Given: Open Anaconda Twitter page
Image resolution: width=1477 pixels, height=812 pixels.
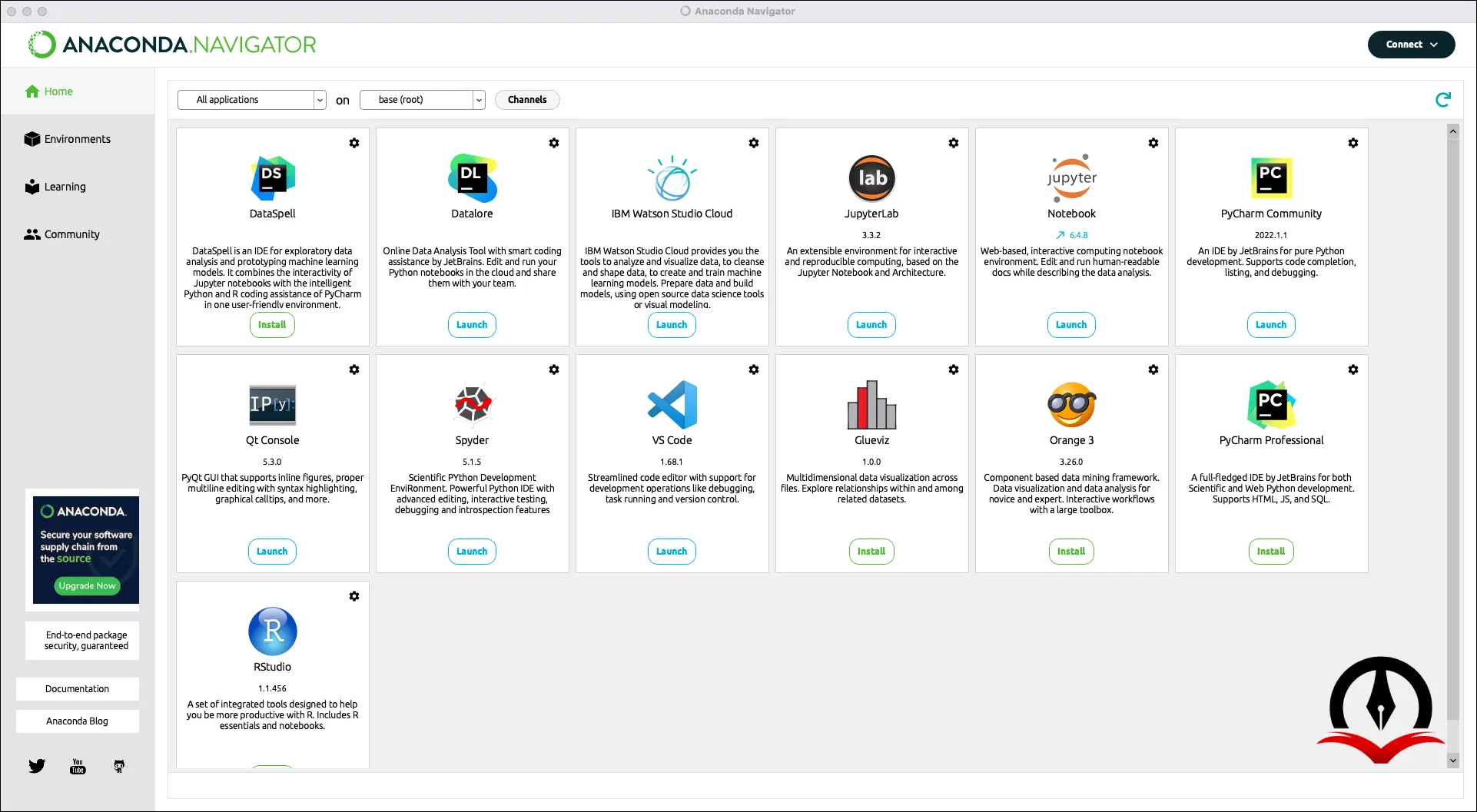Looking at the screenshot, I should [x=37, y=766].
